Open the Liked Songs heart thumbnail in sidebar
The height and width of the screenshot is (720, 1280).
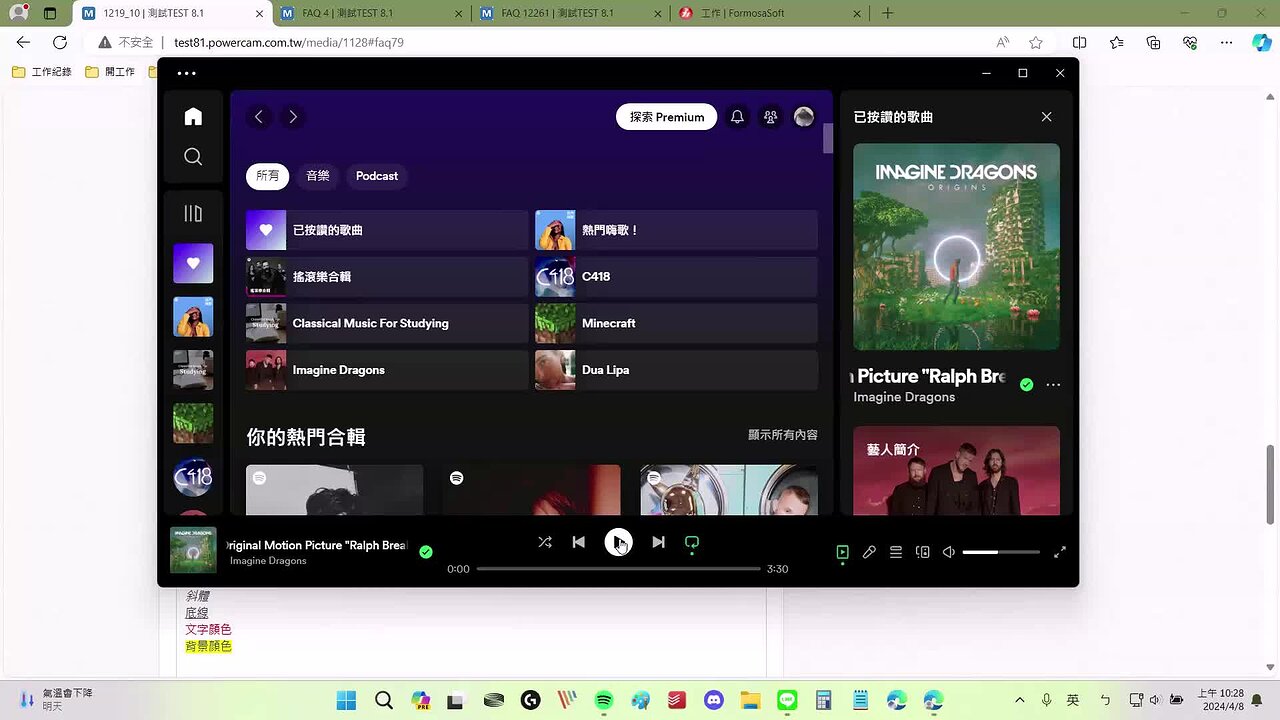[193, 264]
